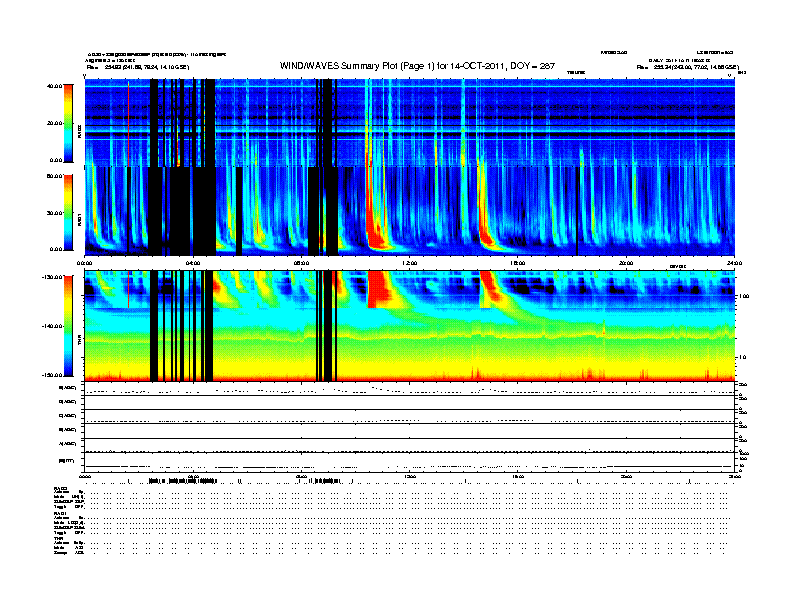Click the -150.00 label on TNR color bar
Viewport: 792px width, 612px height.
pos(52,375)
